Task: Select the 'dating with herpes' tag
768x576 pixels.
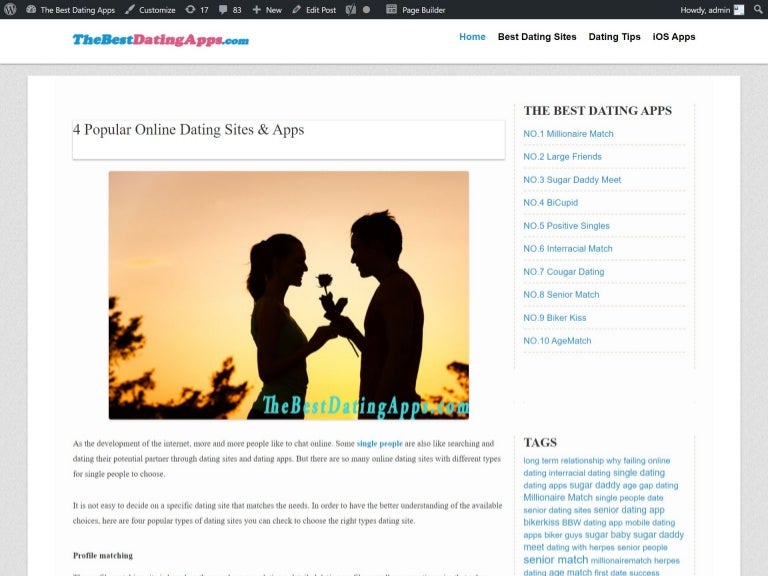Action: pos(580,548)
